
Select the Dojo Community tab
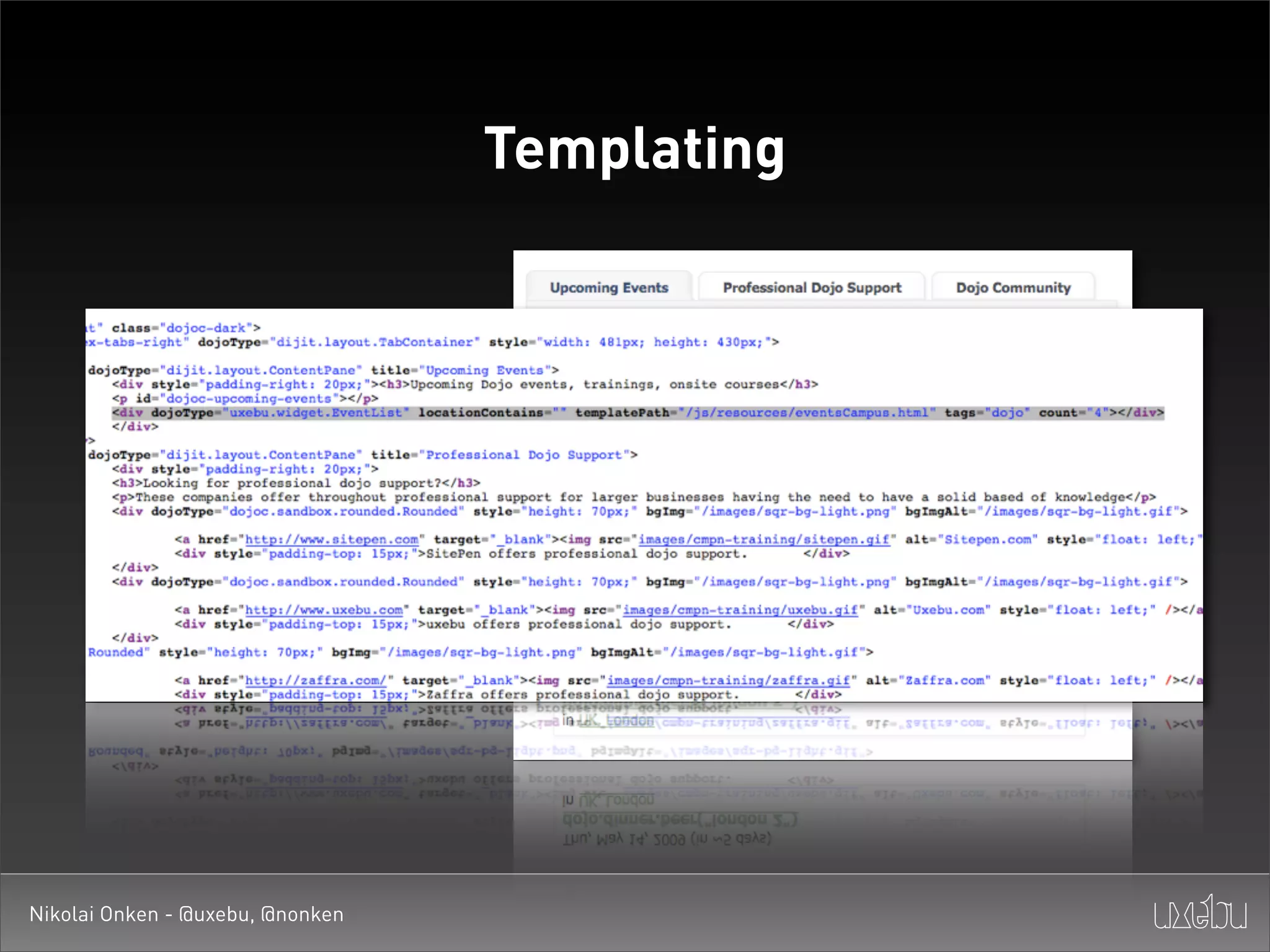pyautogui.click(x=1013, y=288)
